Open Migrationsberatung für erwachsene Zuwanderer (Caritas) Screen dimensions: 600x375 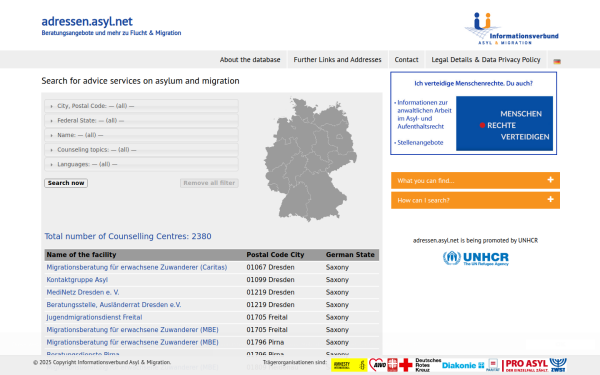(137, 267)
